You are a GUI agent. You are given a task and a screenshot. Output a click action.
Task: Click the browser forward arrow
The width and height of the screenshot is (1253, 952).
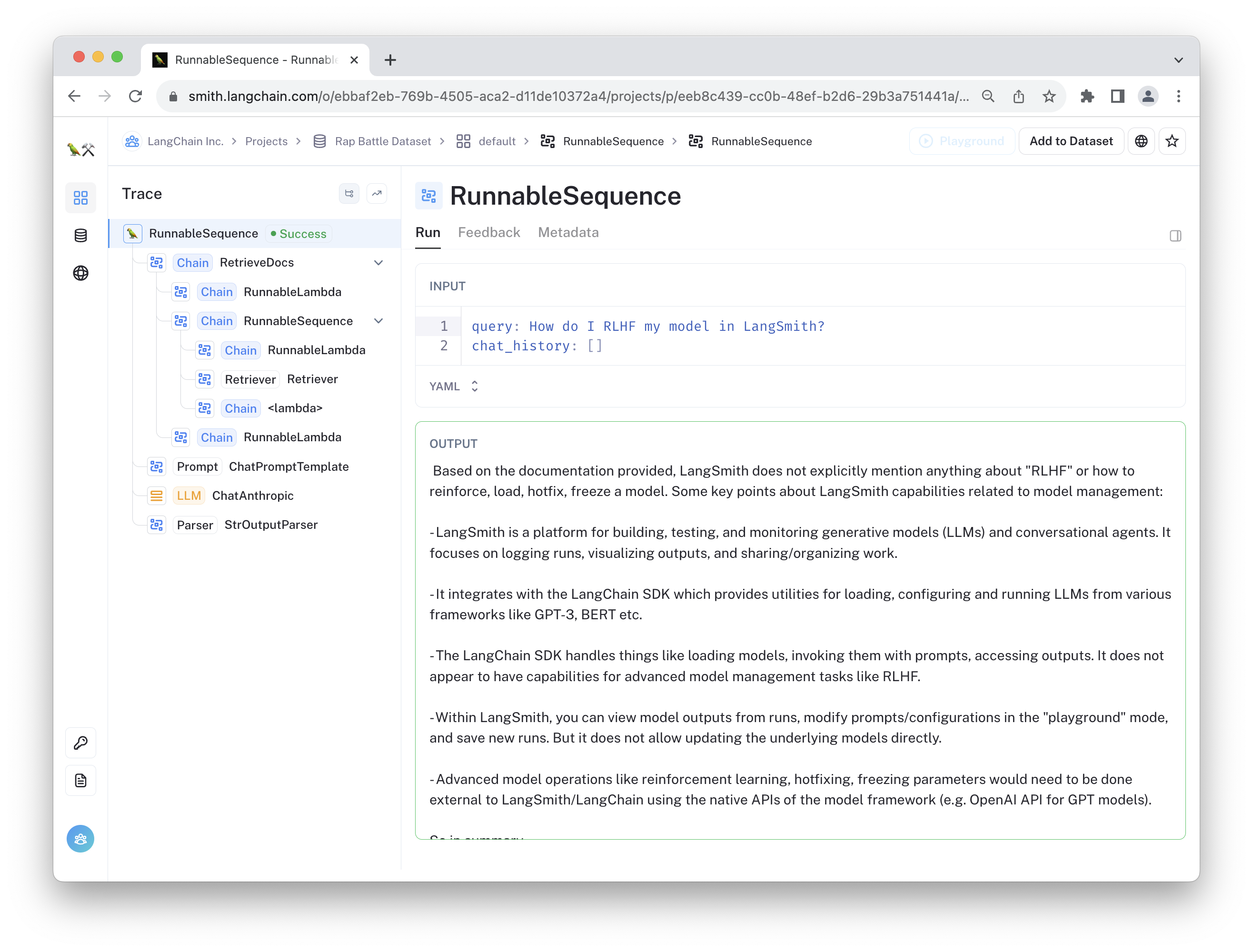click(105, 96)
